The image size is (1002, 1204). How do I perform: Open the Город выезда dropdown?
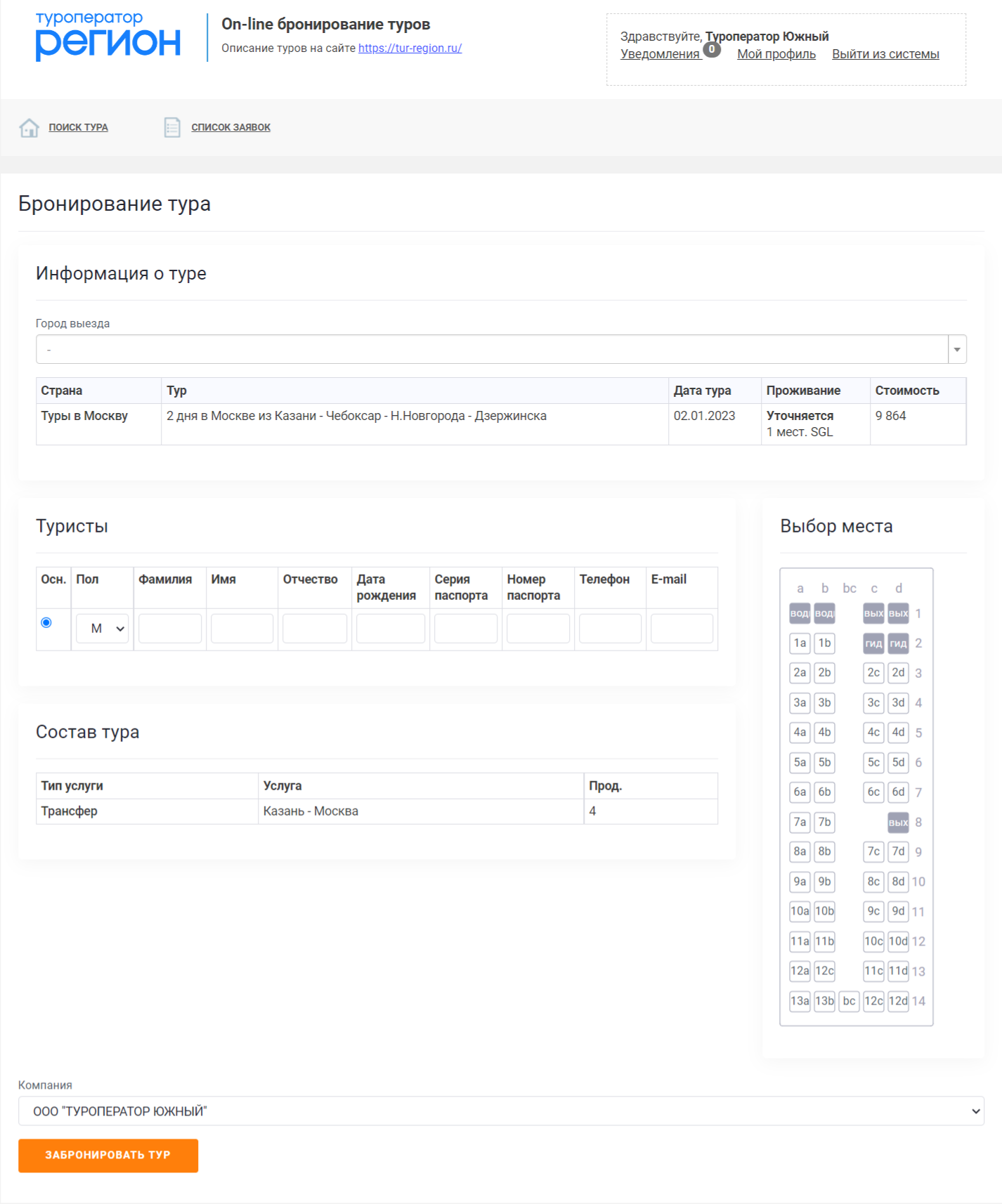coord(501,349)
